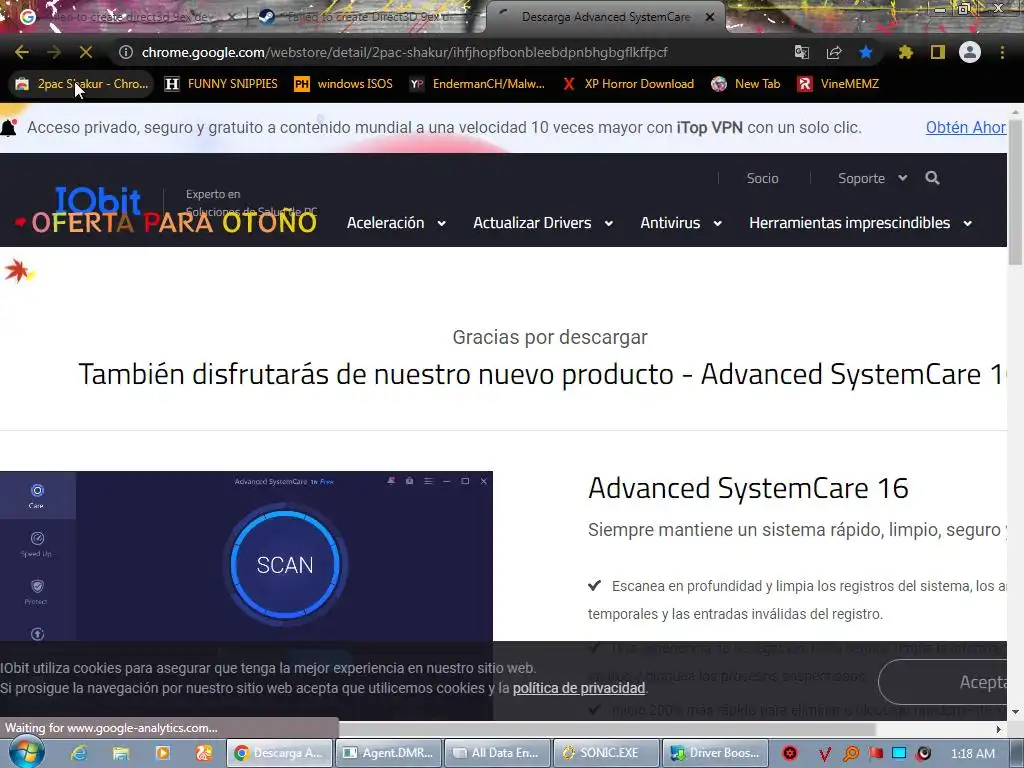Click the red V tray icon
The width and height of the screenshot is (1024, 768).
tap(824, 754)
